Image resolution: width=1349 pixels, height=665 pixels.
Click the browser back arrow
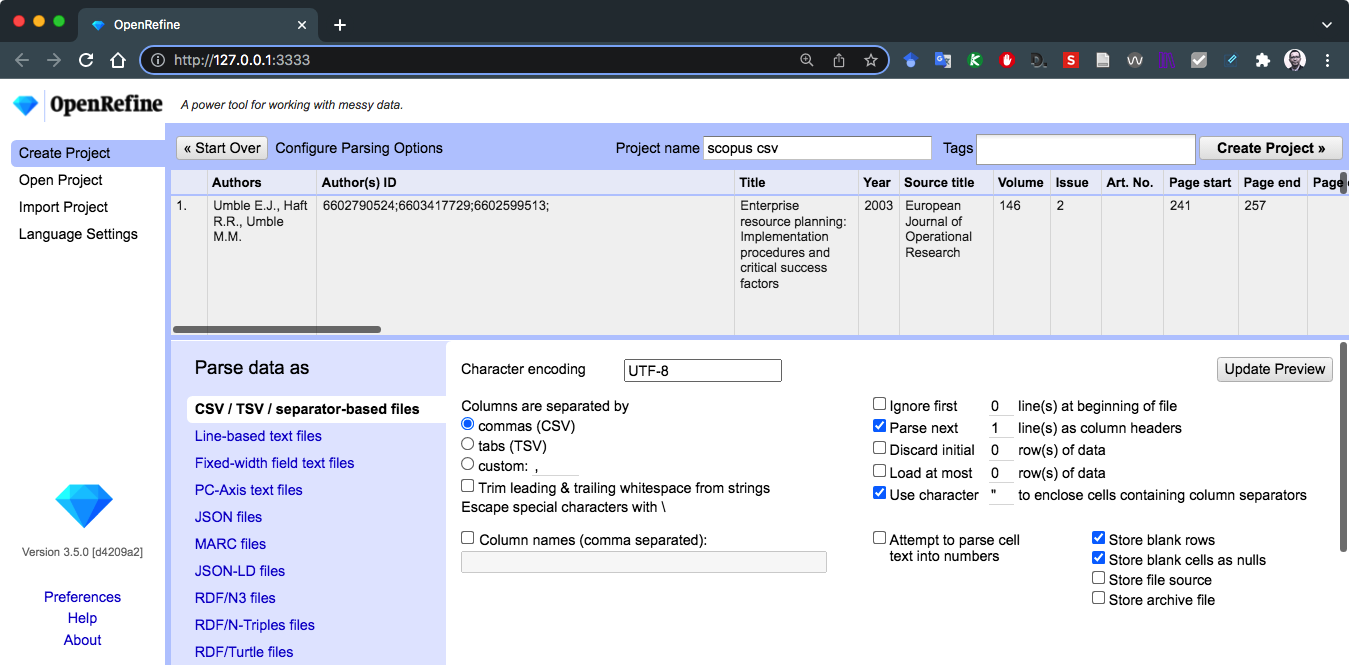[22, 60]
